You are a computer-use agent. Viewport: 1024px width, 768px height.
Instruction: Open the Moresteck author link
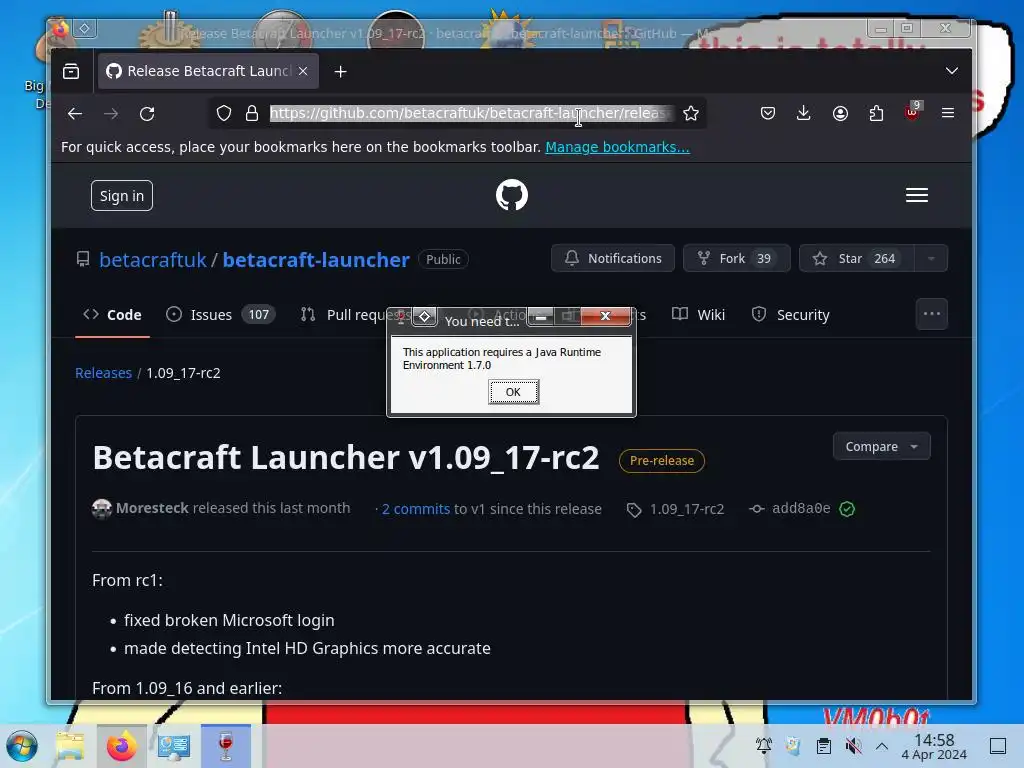click(x=152, y=508)
